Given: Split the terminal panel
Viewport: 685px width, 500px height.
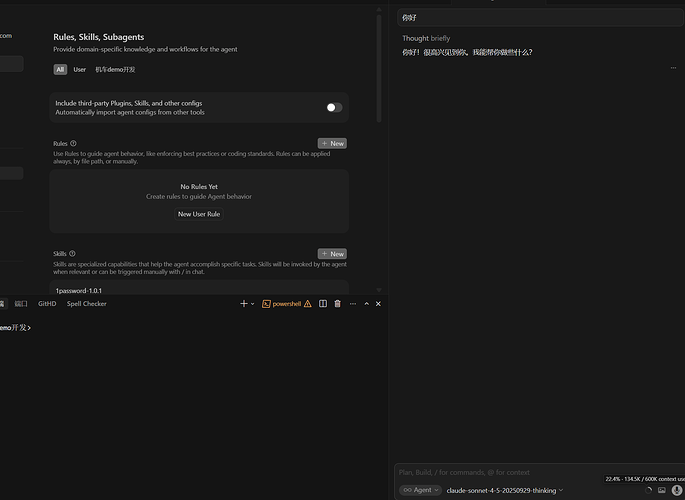Looking at the screenshot, I should click(x=323, y=303).
